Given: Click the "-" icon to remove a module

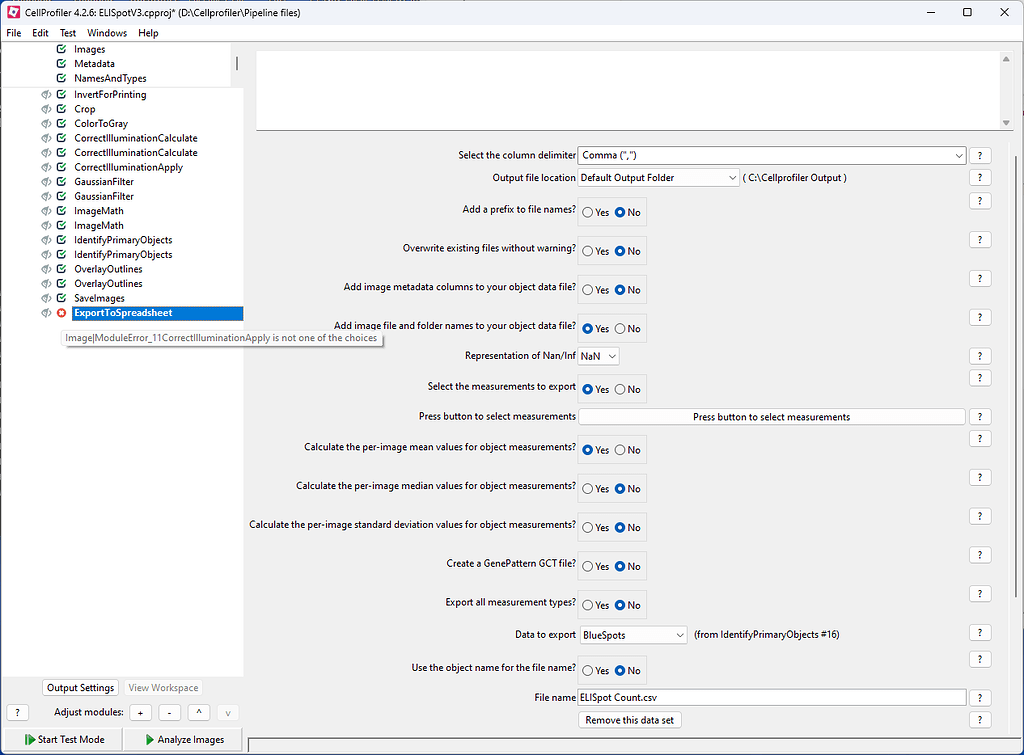Looking at the screenshot, I should [169, 712].
